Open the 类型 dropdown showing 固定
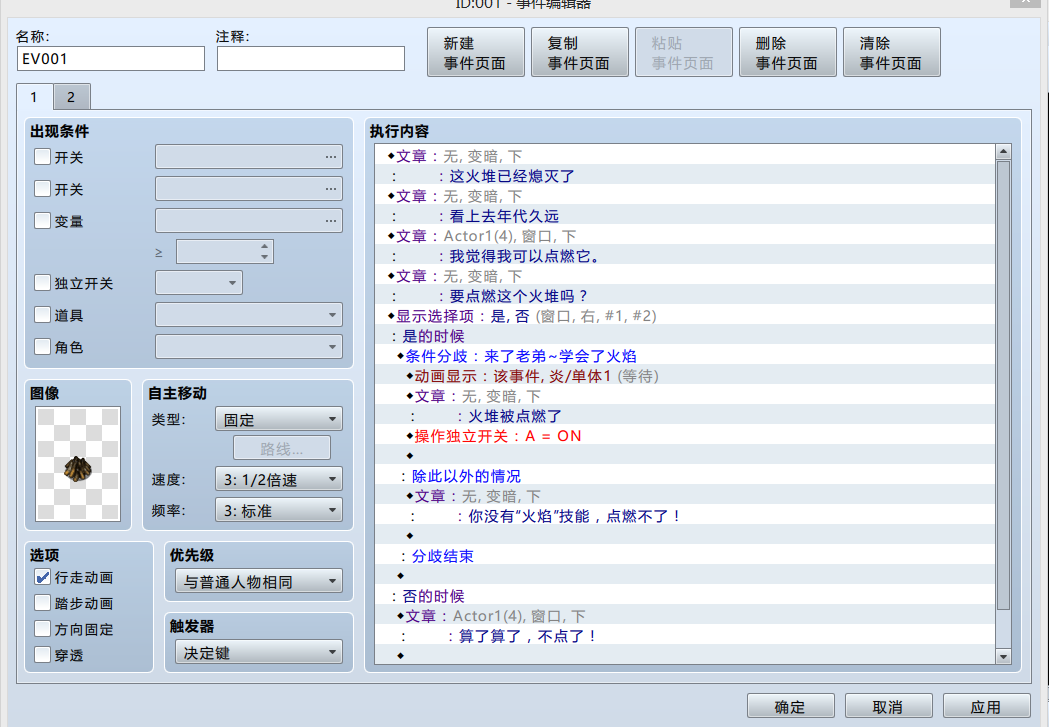1049x727 pixels. [279, 419]
